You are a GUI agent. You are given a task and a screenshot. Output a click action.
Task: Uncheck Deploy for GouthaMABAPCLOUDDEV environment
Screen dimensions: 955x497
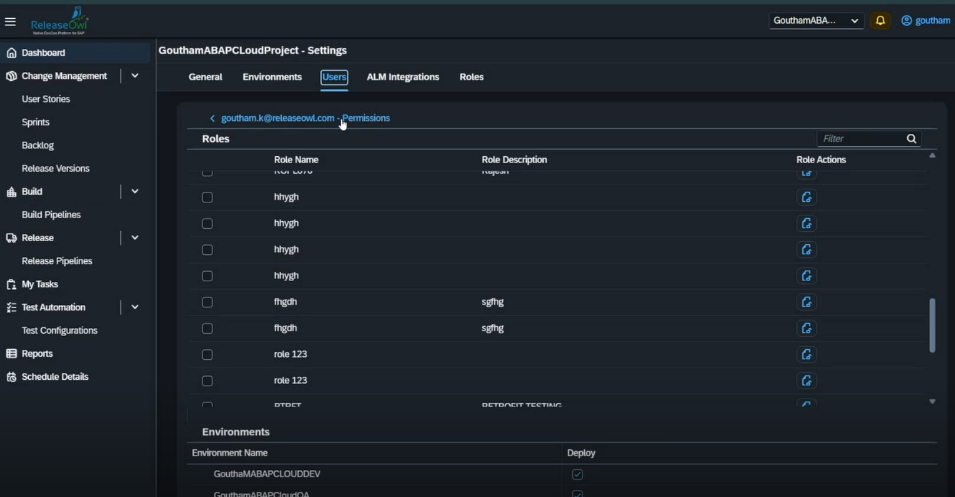coord(577,474)
